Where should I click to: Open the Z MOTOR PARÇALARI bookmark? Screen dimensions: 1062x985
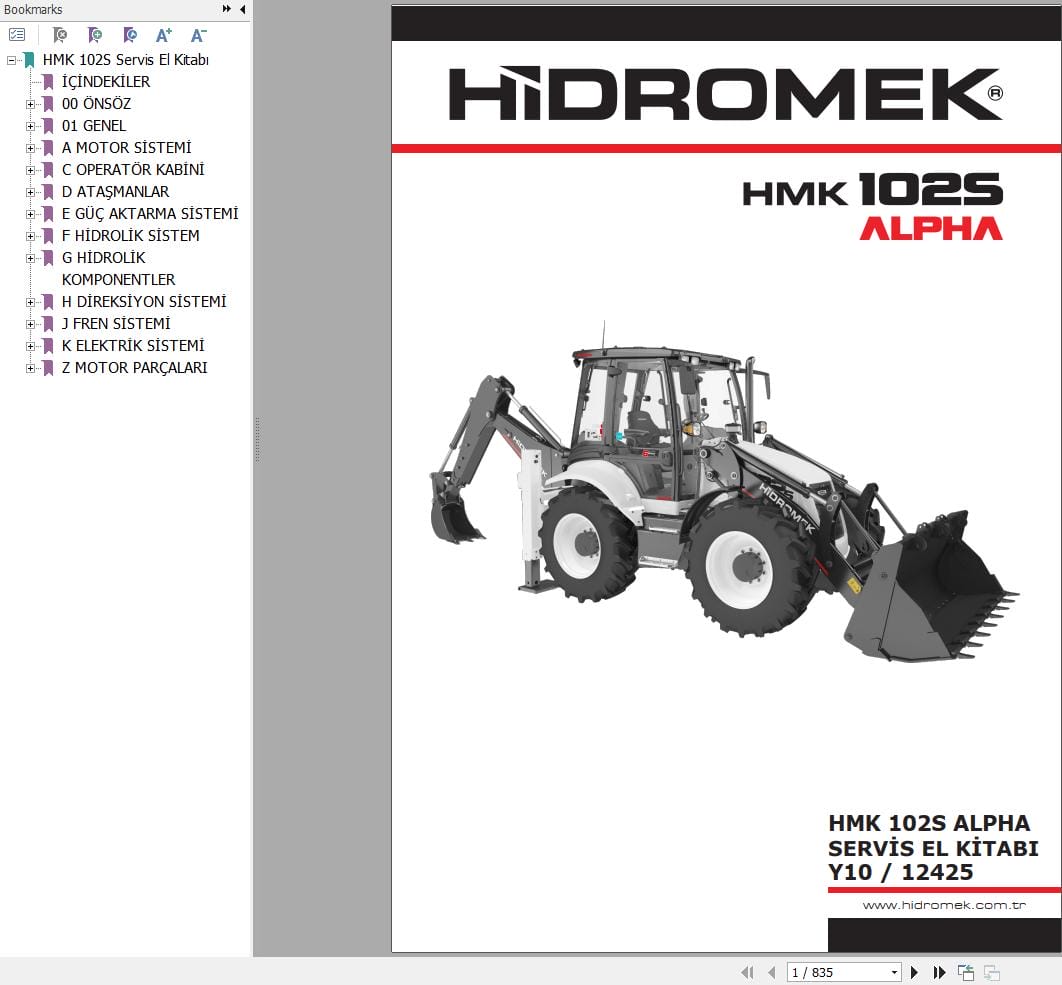[134, 368]
